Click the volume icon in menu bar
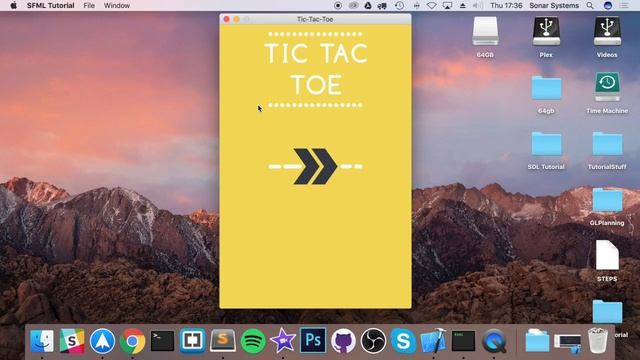Viewport: 640px width, 360px height. click(x=478, y=5)
